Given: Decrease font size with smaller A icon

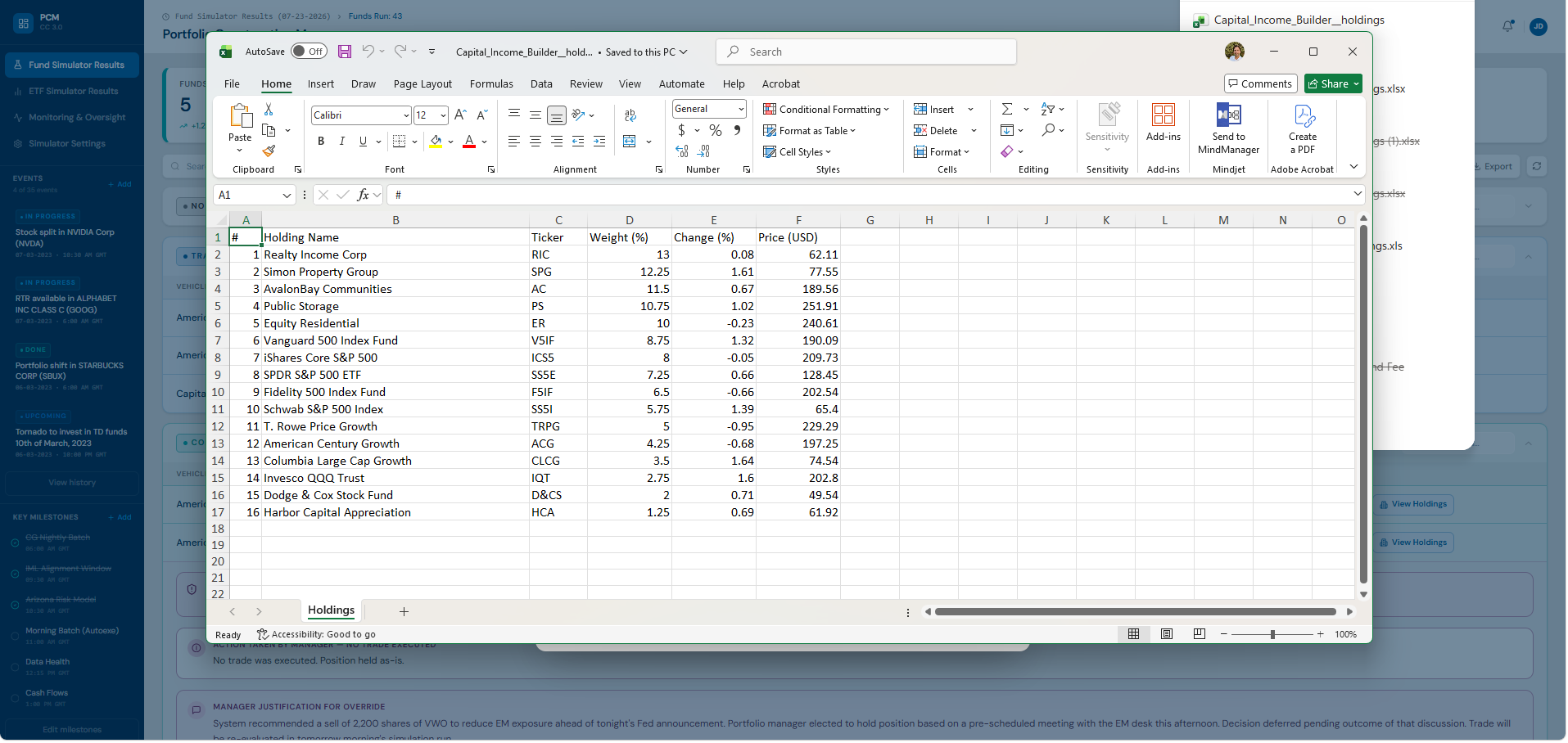Looking at the screenshot, I should (481, 115).
